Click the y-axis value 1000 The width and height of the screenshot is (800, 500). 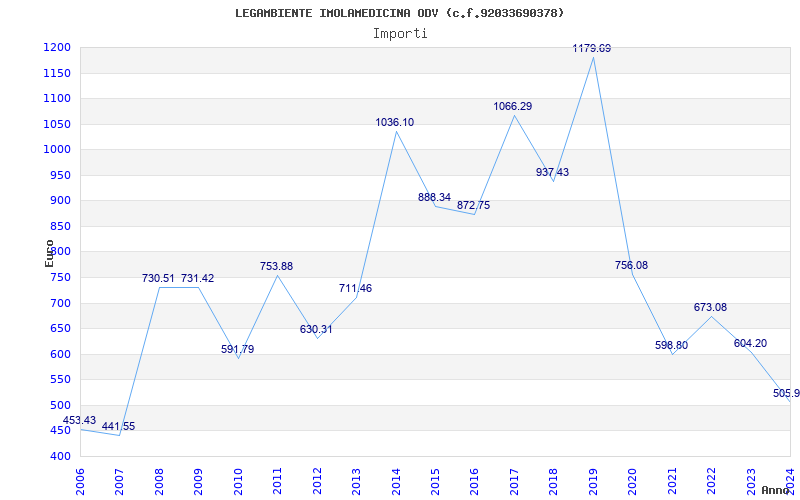[57, 150]
